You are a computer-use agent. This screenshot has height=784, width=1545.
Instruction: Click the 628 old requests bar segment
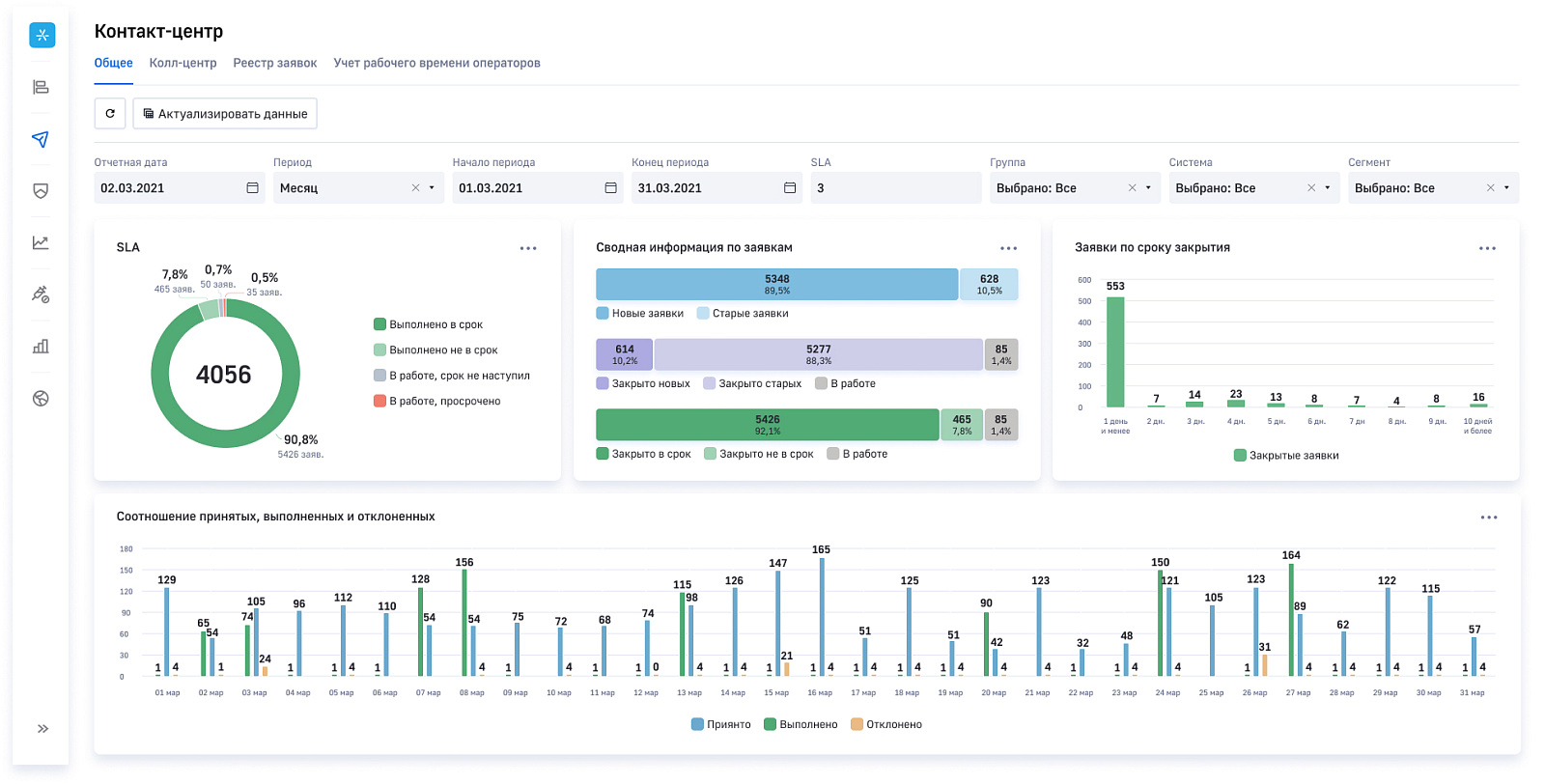(x=989, y=284)
